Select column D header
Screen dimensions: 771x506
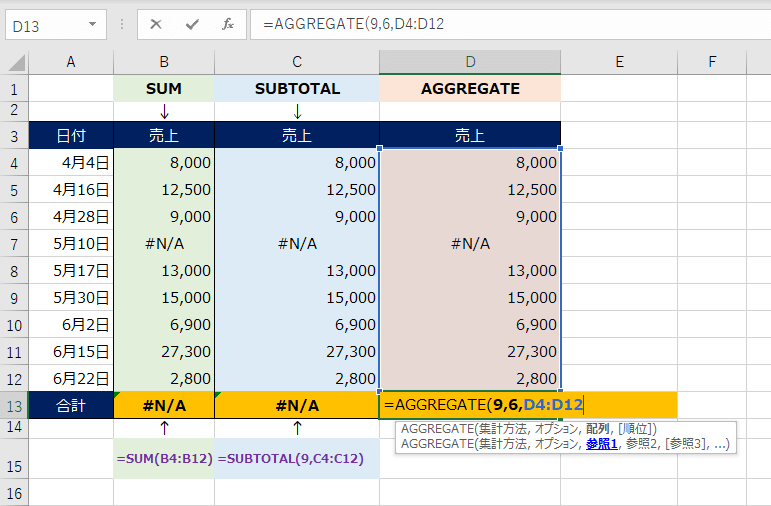coord(470,62)
